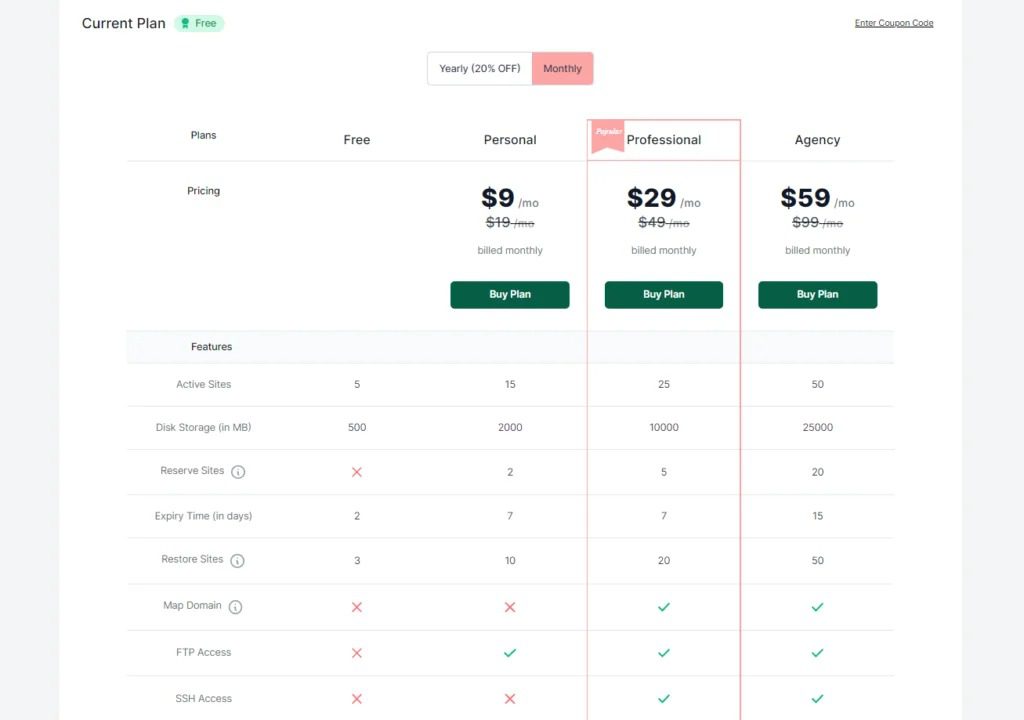The image size is (1024, 720).
Task: Click the Free plan column header
Action: (x=357, y=140)
